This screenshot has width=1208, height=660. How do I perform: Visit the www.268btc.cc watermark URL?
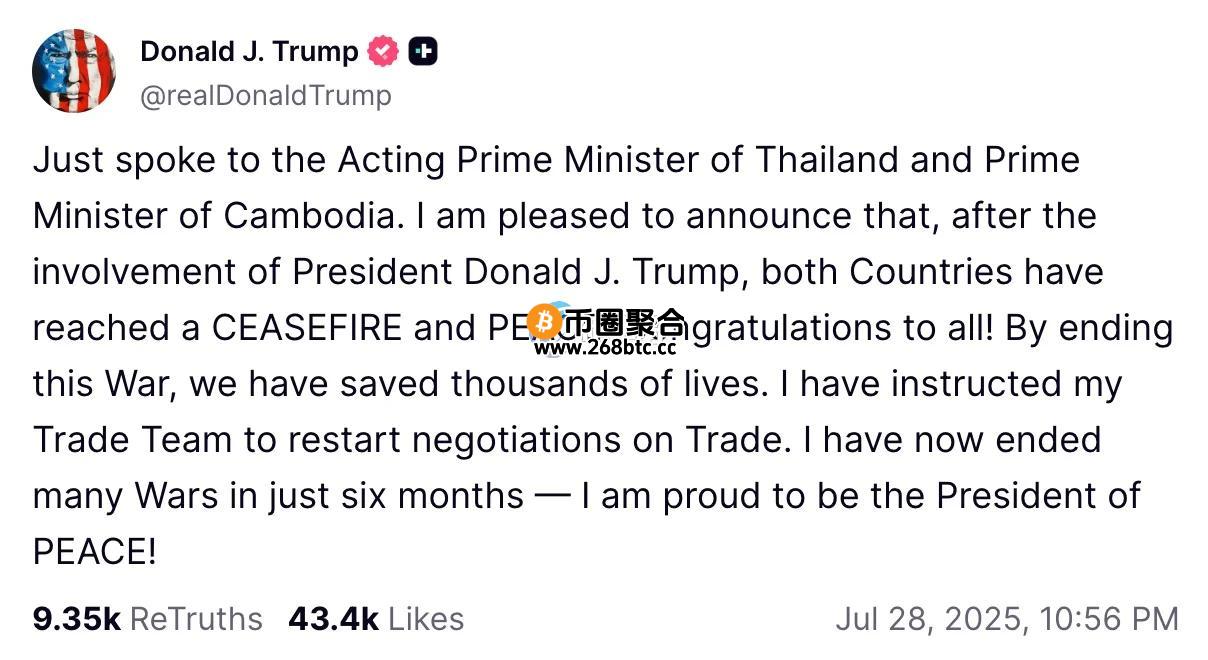(605, 348)
